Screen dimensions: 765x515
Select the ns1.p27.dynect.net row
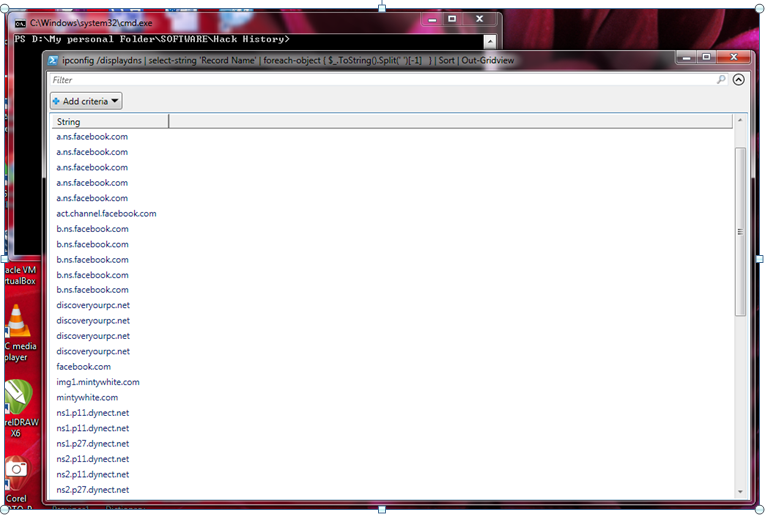[x=392, y=443]
